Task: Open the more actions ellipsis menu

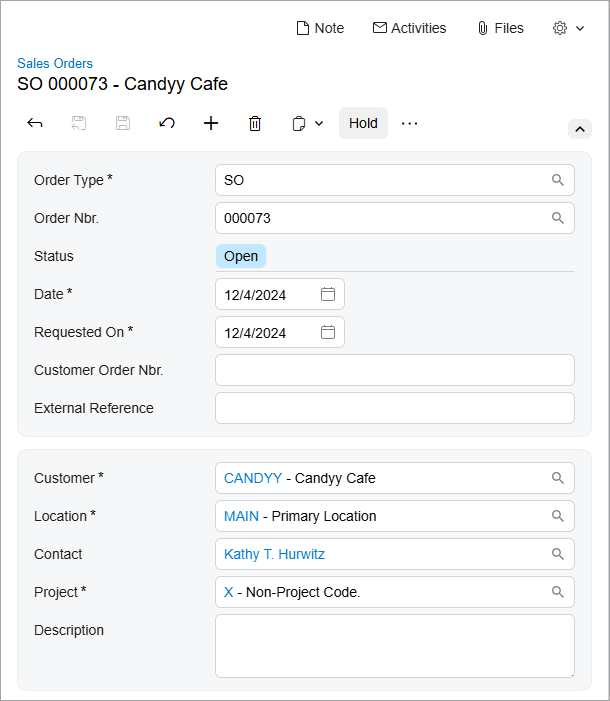Action: pyautogui.click(x=409, y=123)
